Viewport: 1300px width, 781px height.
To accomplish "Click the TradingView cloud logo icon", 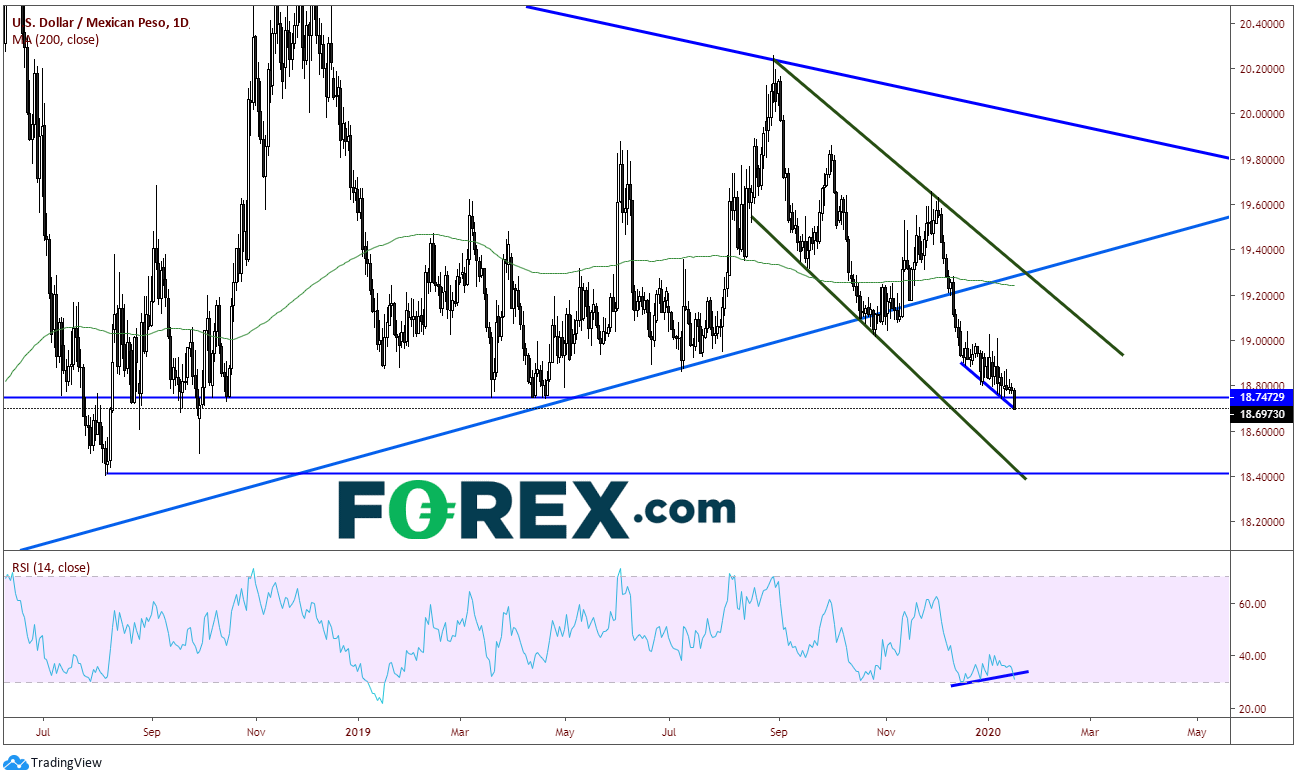I will [16, 763].
